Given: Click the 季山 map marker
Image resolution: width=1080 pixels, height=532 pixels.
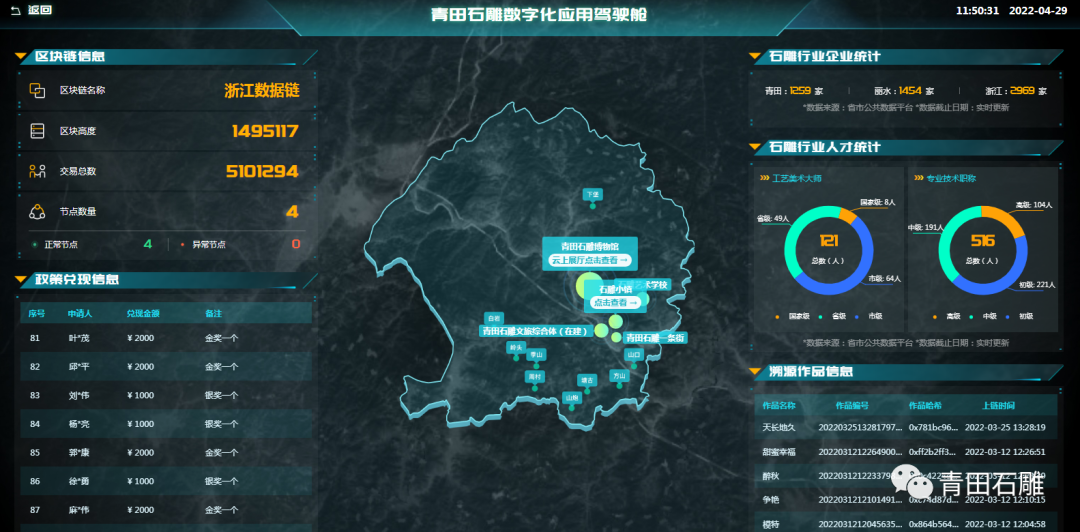Looking at the screenshot, I should (x=535, y=358).
